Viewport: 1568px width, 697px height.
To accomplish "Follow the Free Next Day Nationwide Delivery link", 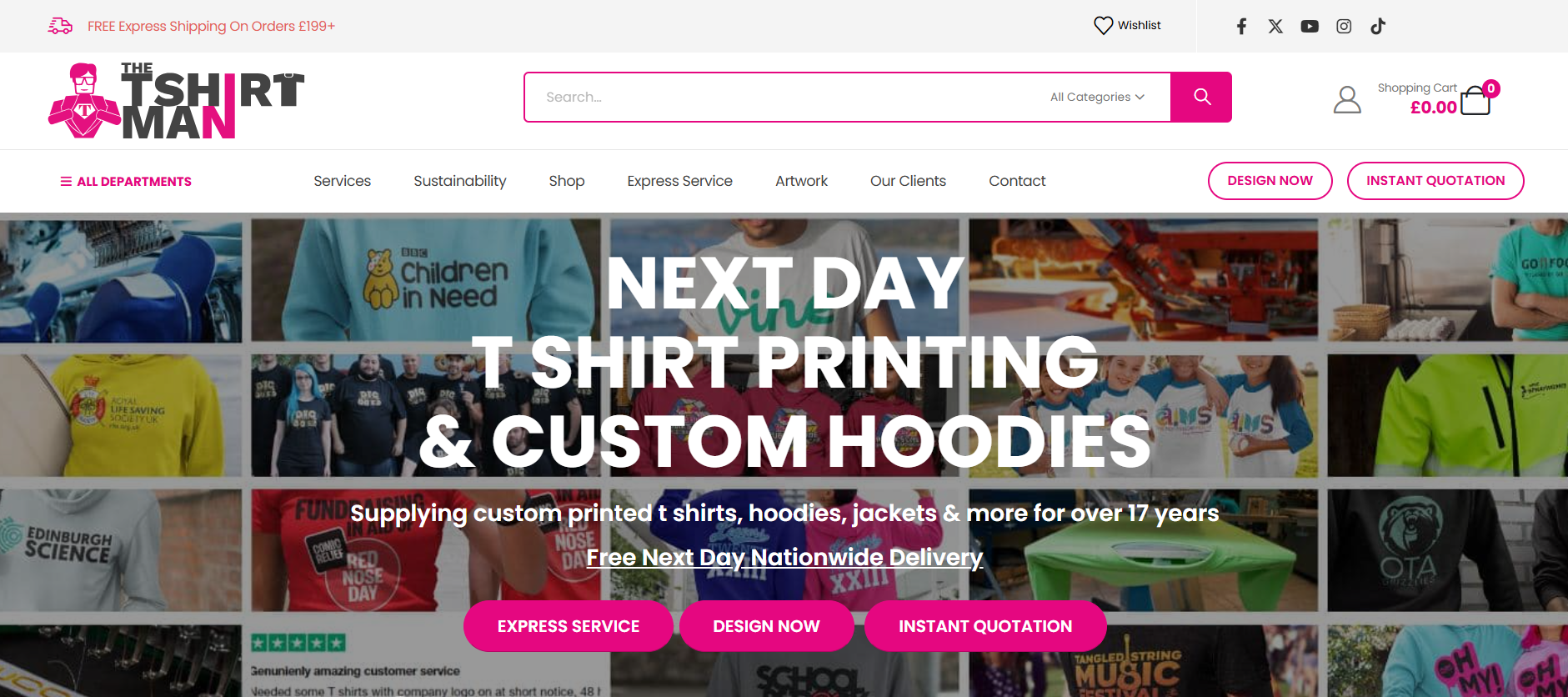I will (784, 557).
